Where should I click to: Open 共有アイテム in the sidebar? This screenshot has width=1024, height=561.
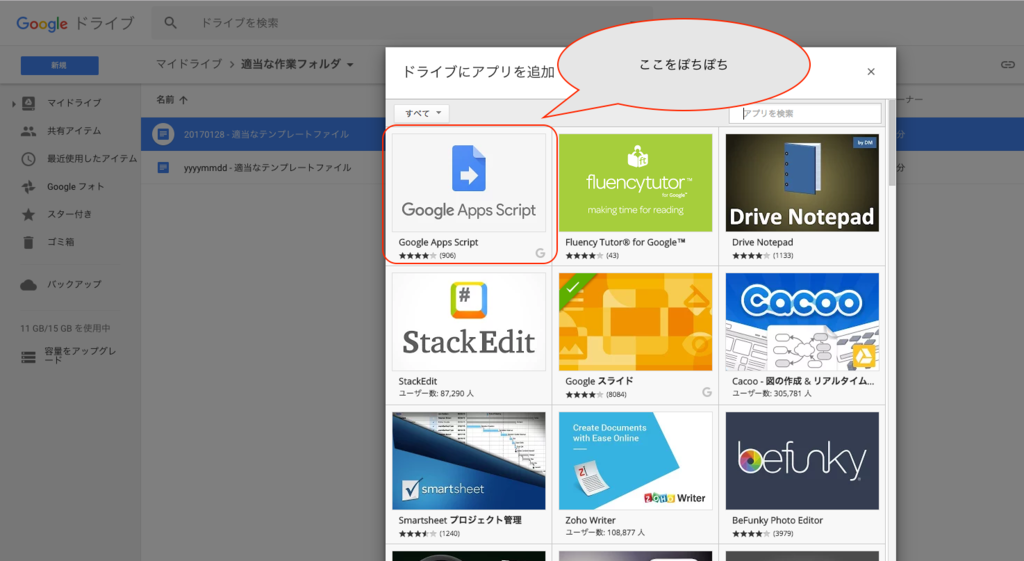tap(74, 131)
